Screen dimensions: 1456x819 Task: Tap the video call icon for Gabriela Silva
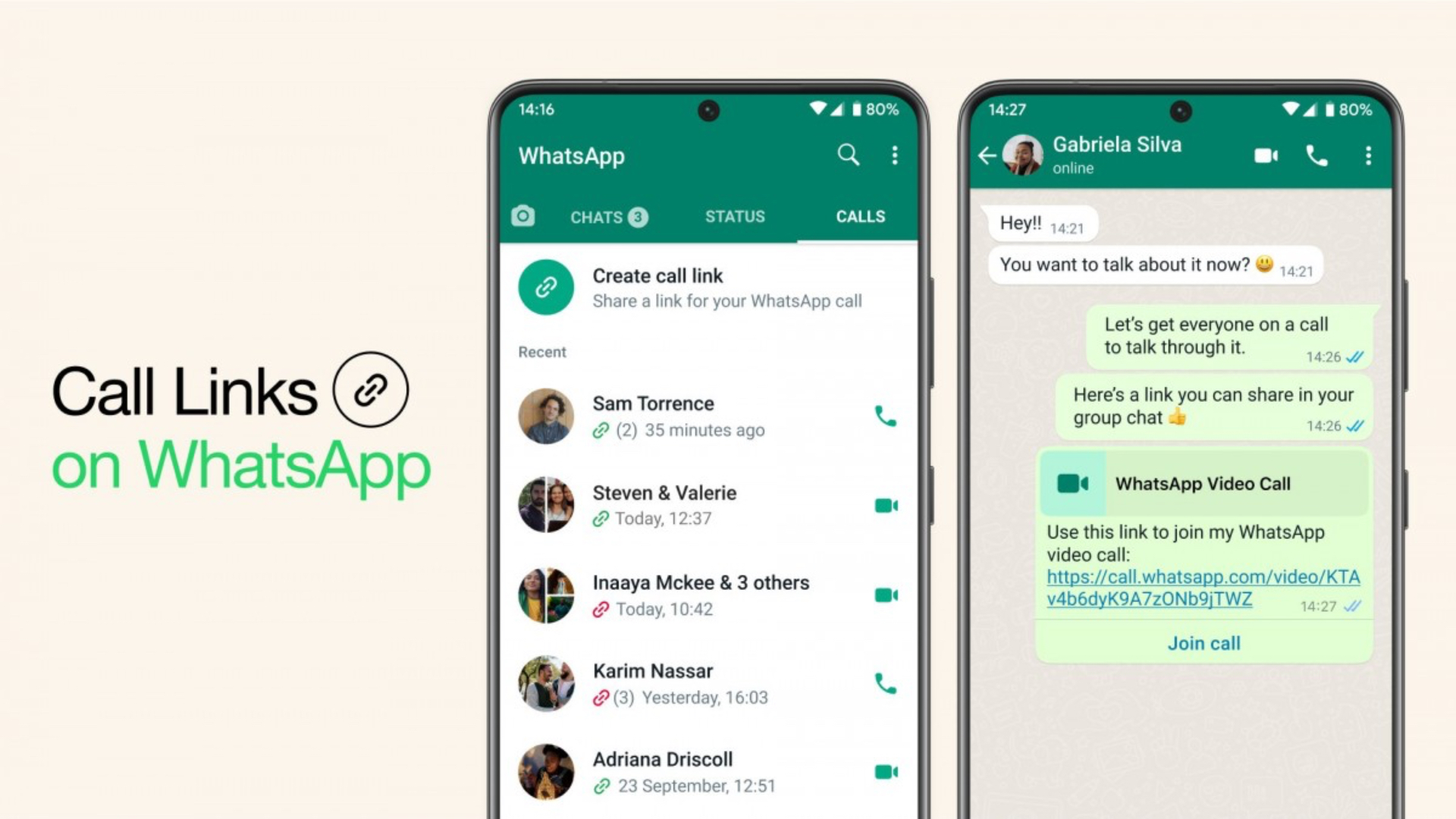1262,155
